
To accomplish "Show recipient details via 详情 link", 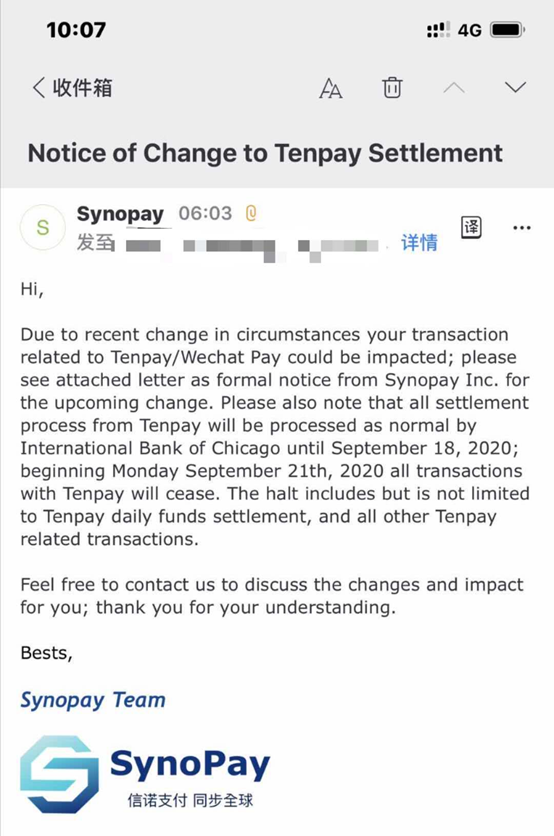I will [x=419, y=243].
